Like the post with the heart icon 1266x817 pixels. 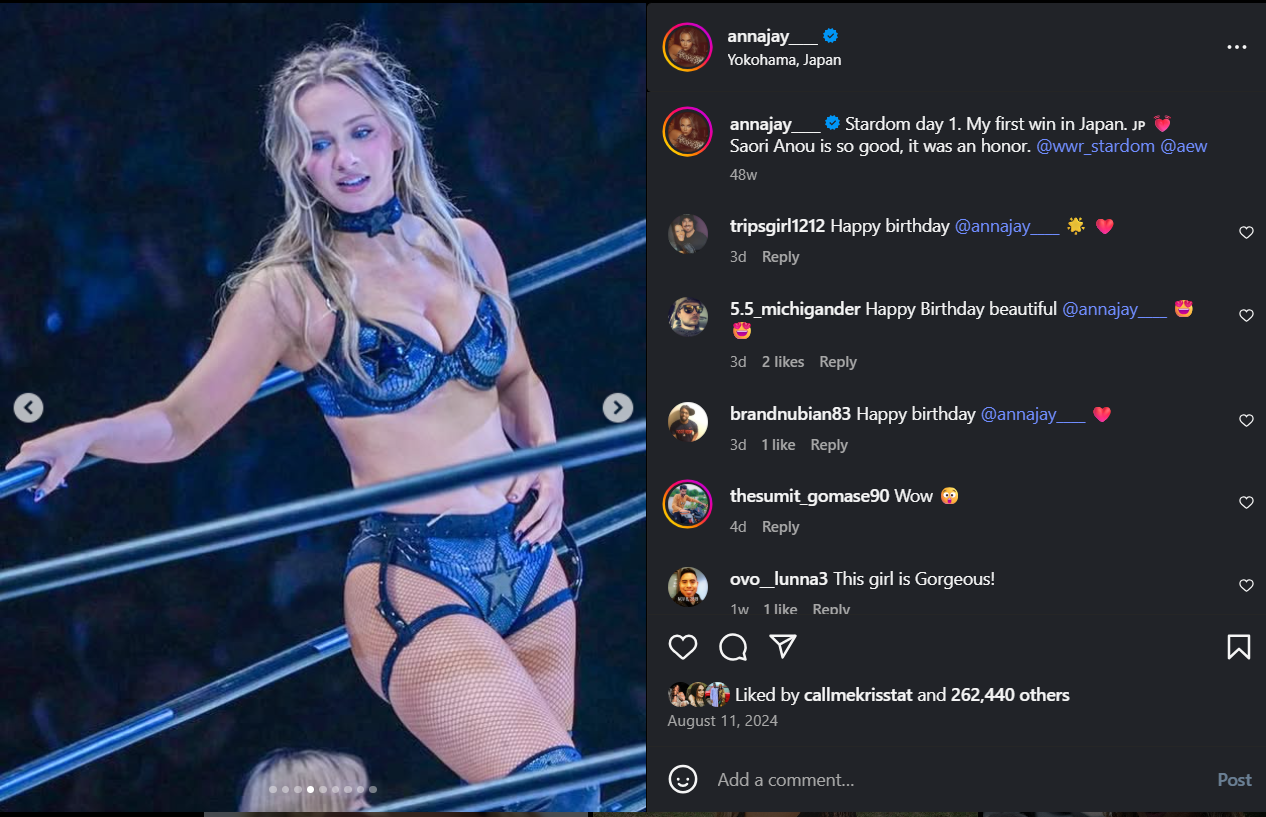[683, 647]
